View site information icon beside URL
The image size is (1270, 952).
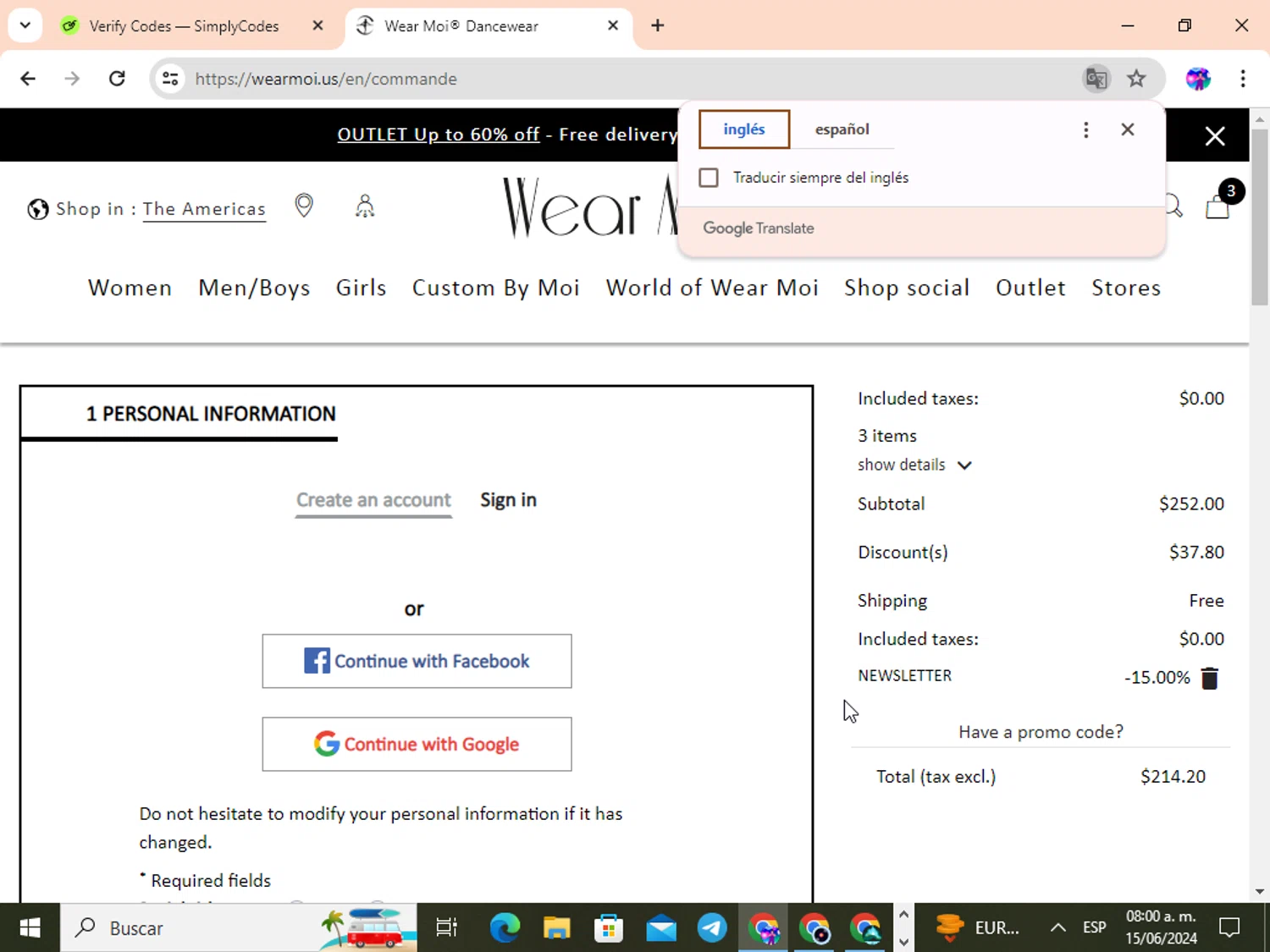pos(170,79)
